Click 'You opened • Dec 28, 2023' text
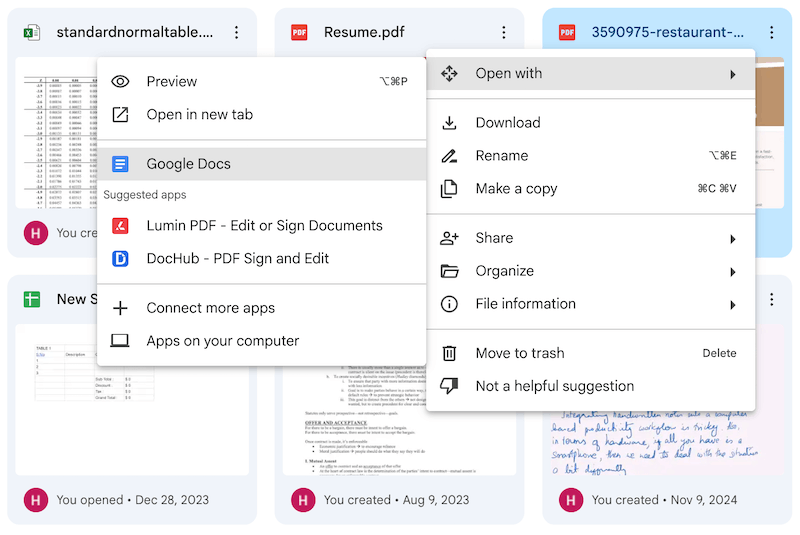Viewport: 800px width, 535px height. [133, 500]
